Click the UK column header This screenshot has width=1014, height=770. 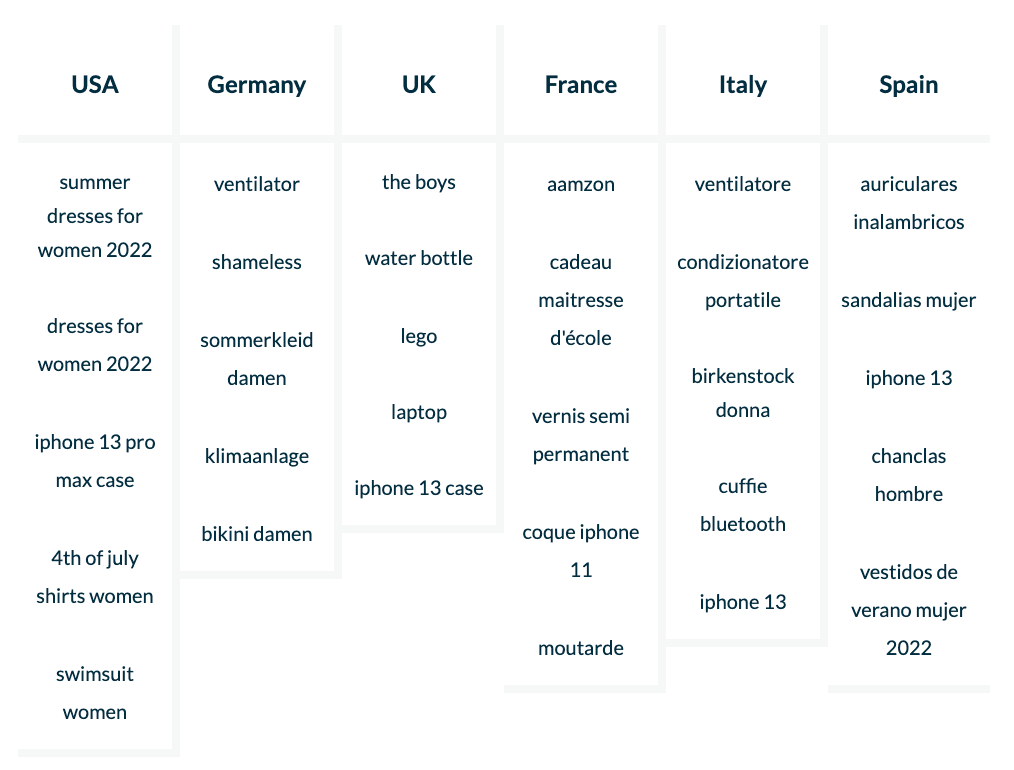tap(419, 85)
